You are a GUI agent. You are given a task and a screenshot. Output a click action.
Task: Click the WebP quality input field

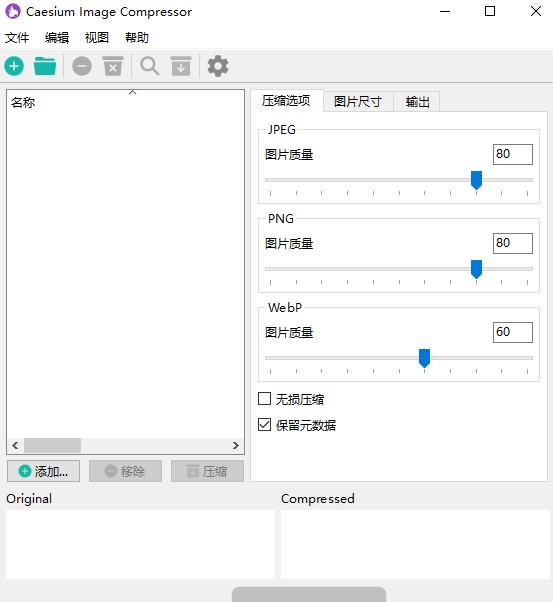tap(513, 332)
